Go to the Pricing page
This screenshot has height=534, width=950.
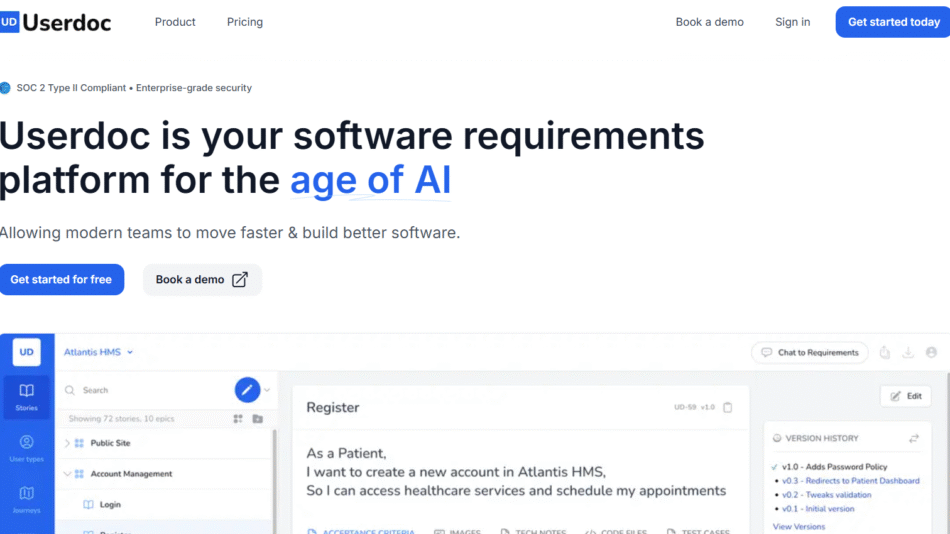coord(245,22)
